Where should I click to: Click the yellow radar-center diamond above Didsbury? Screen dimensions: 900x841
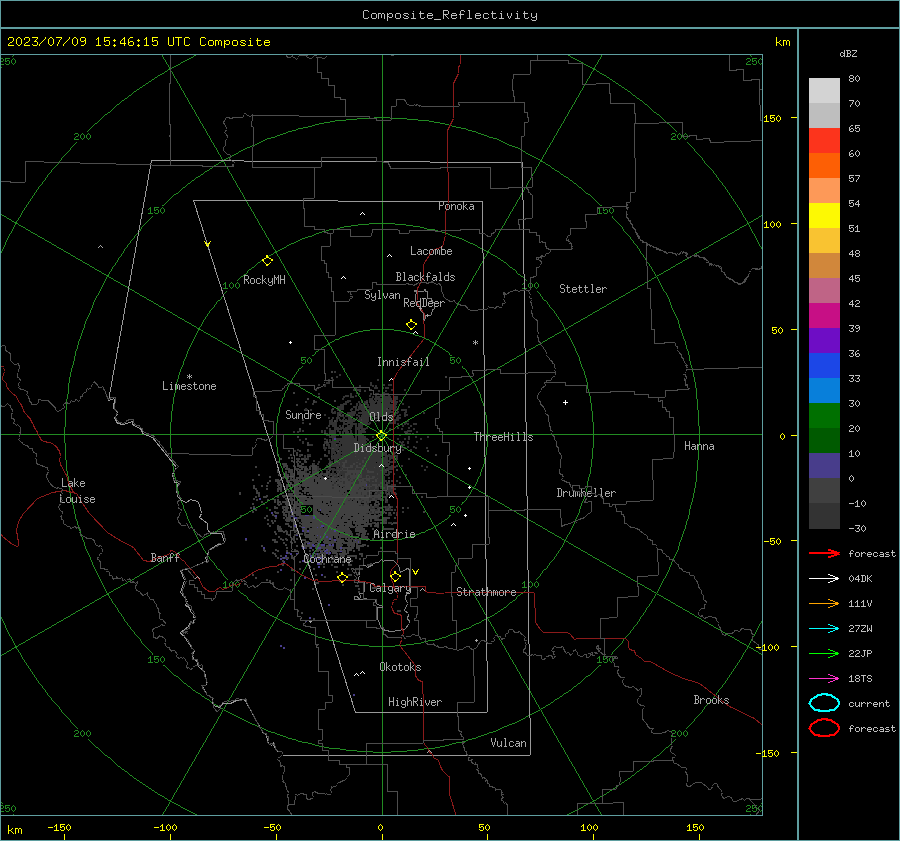click(381, 436)
